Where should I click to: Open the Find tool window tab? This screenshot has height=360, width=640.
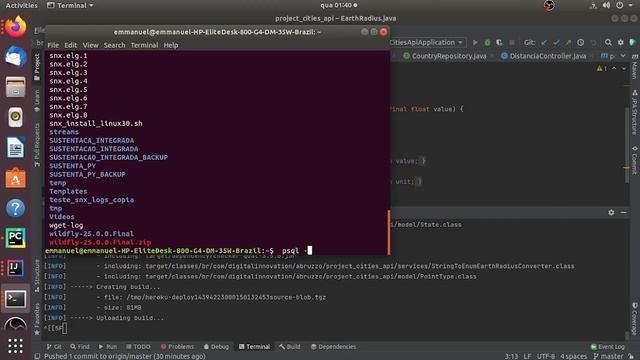point(80,347)
